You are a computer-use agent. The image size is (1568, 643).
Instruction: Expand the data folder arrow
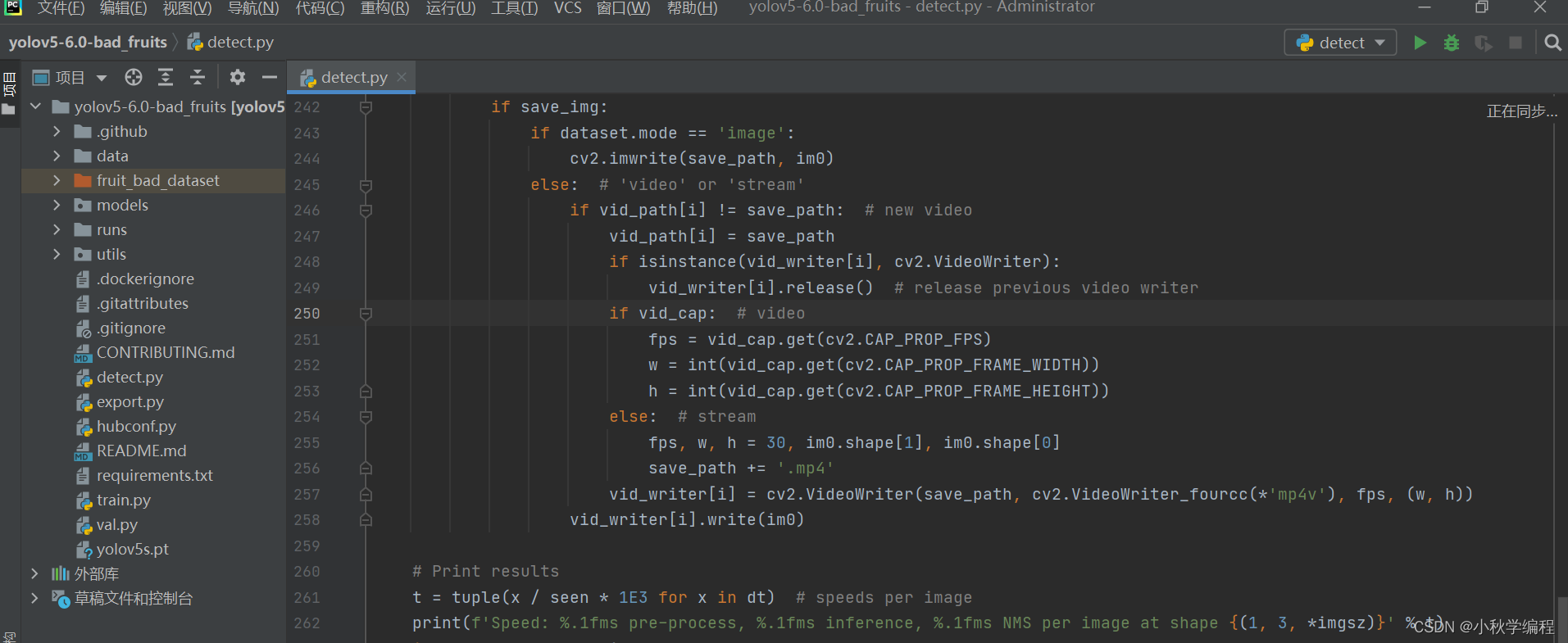click(x=57, y=156)
